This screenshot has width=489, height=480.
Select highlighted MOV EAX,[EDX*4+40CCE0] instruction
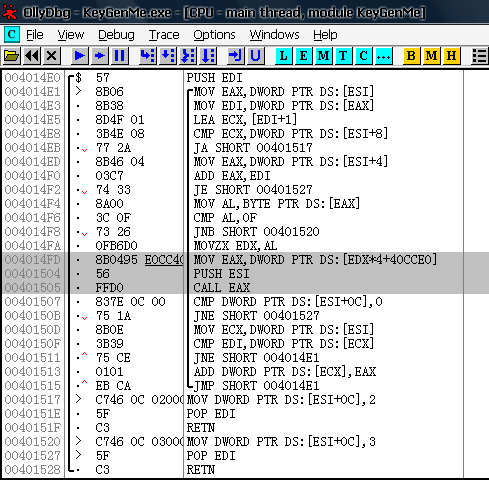(x=315, y=260)
